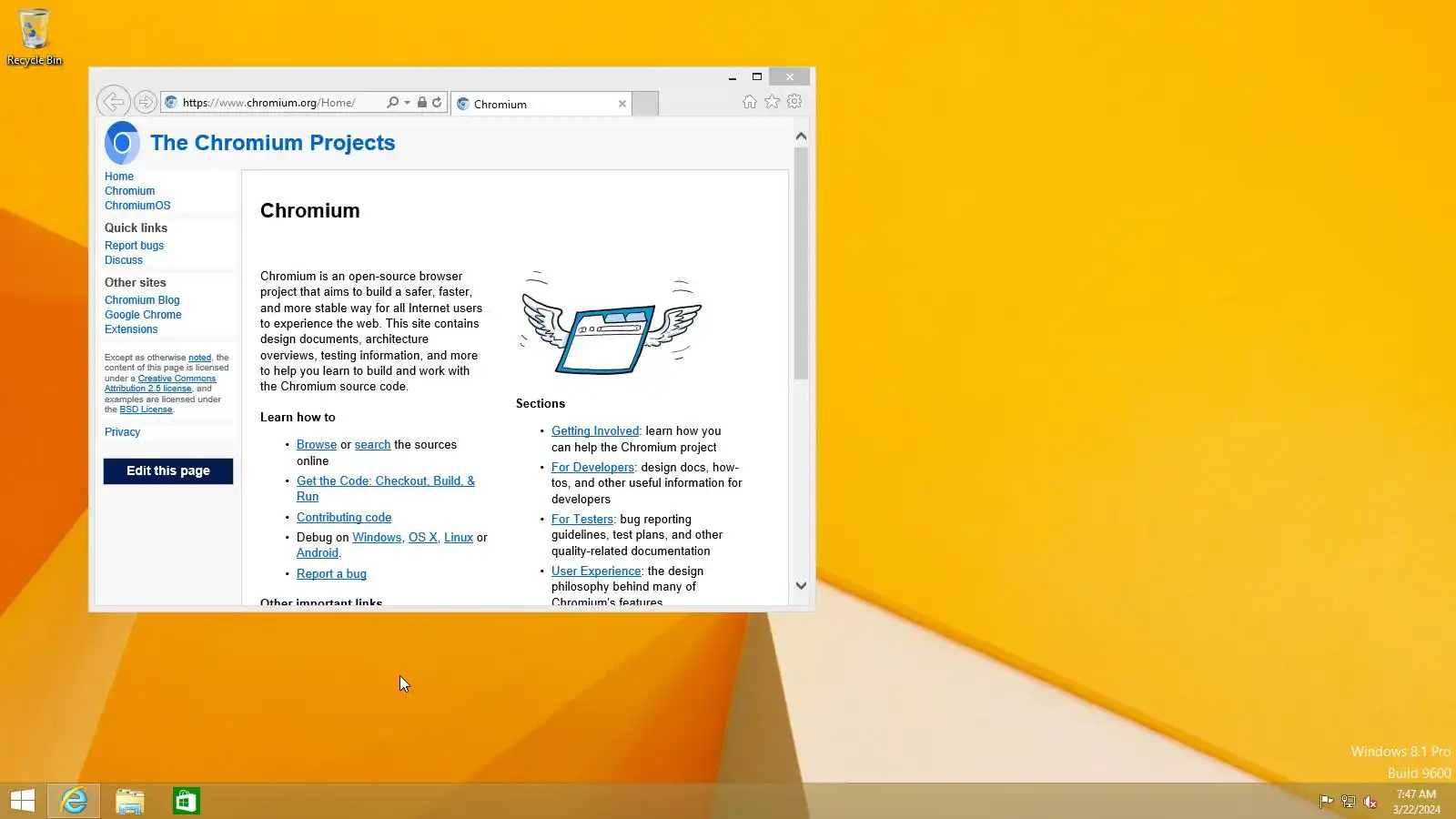Click the Edit this page button

click(168, 471)
